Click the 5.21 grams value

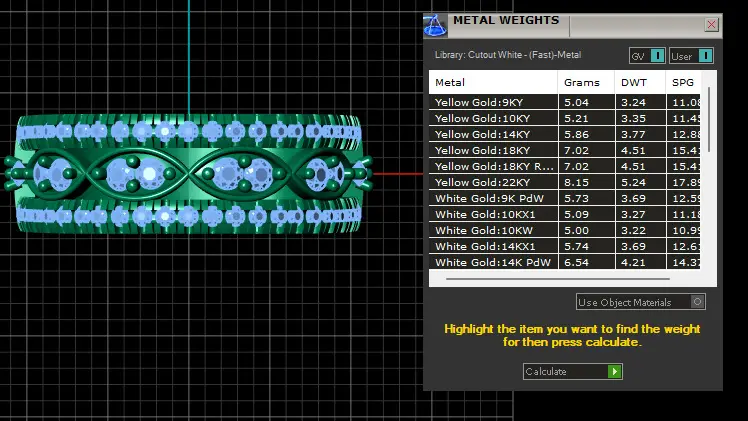[x=576, y=118]
